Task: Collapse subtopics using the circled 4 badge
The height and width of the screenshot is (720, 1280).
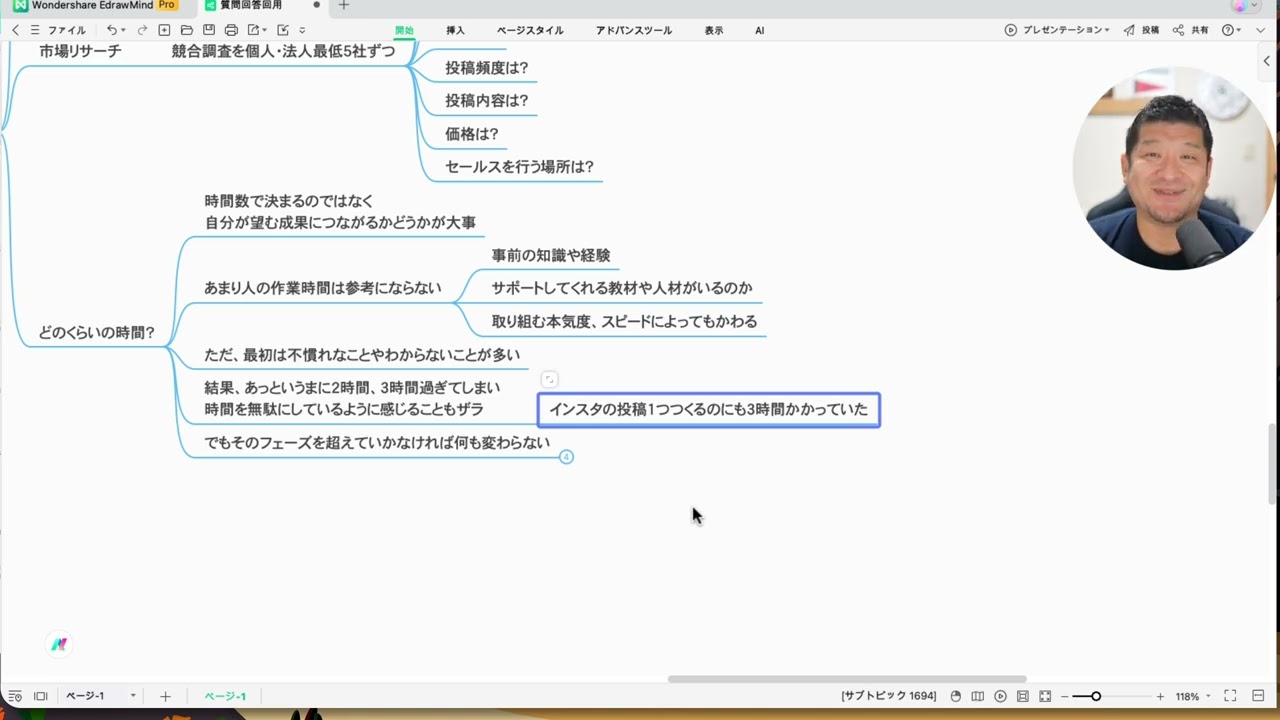Action: [x=566, y=457]
